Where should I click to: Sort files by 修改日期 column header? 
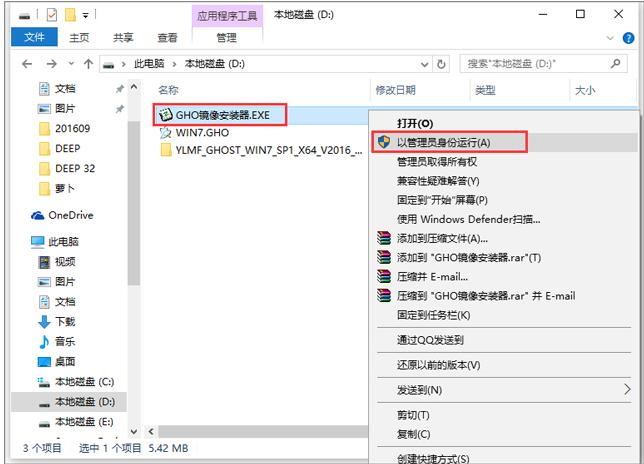(396, 90)
